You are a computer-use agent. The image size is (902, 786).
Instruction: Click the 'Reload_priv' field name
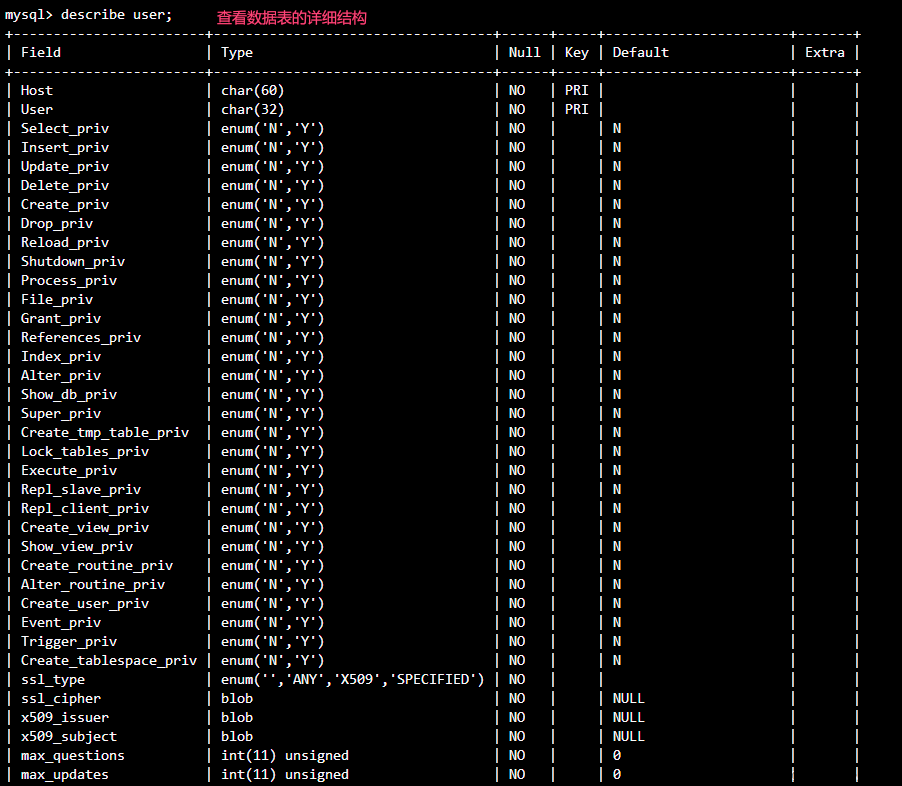(65, 242)
